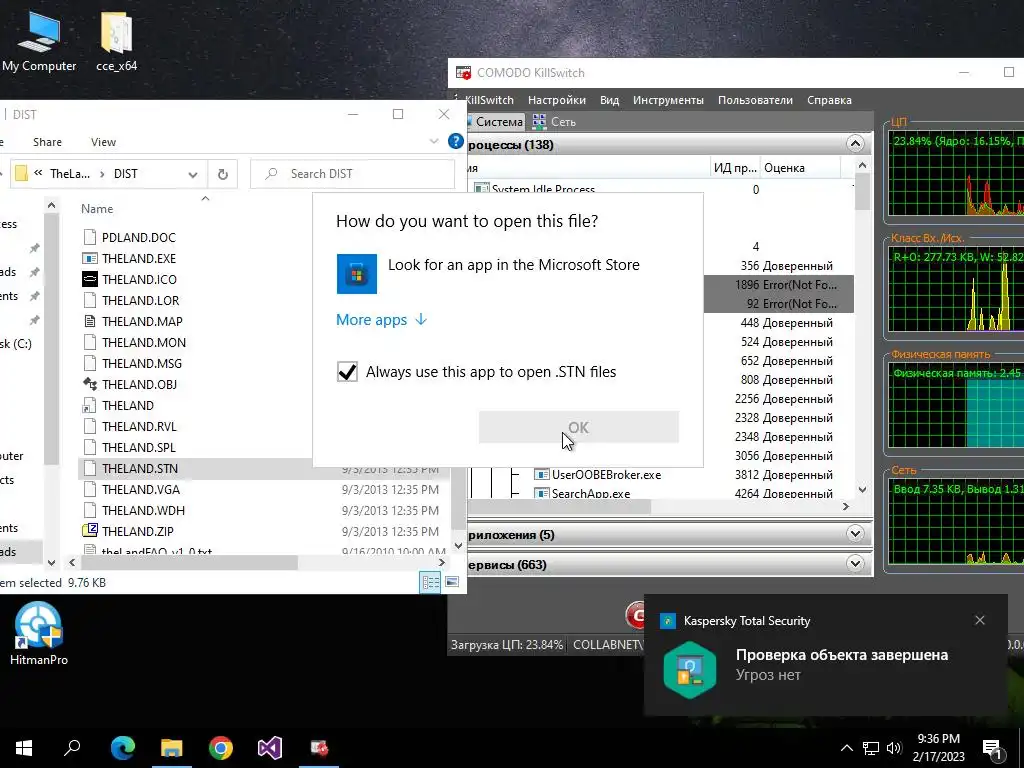Open Visual Studio from taskbar
Image resolution: width=1024 pixels, height=768 pixels.
click(x=270, y=748)
